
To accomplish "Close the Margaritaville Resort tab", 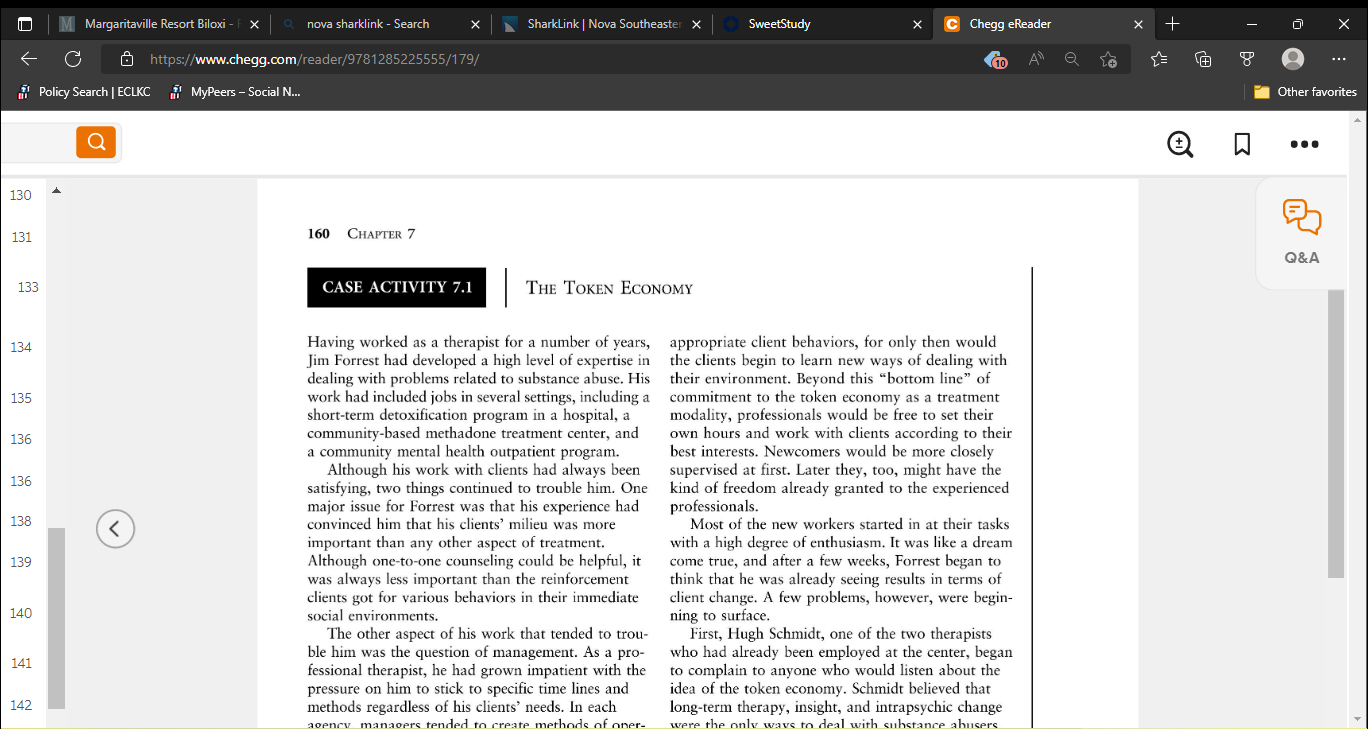I will coord(253,24).
